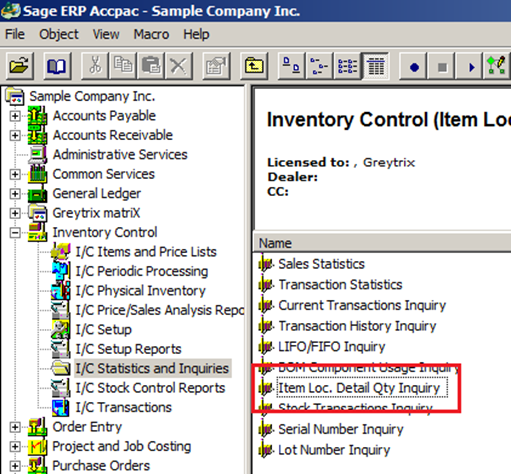Open Transaction Statistics item
Image resolution: width=511 pixels, height=474 pixels.
point(340,285)
